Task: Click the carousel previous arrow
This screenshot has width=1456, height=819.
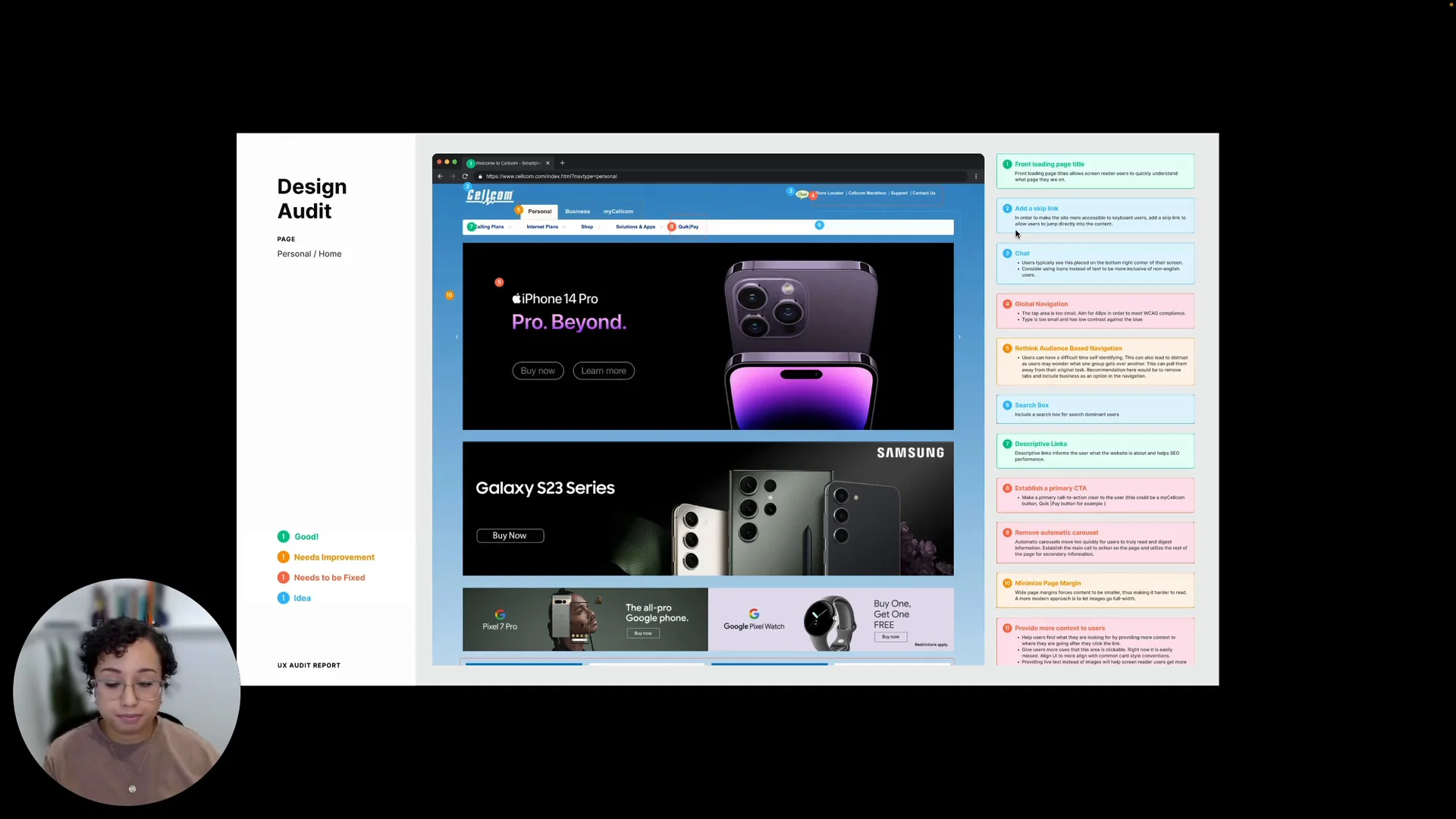Action: coord(457,337)
